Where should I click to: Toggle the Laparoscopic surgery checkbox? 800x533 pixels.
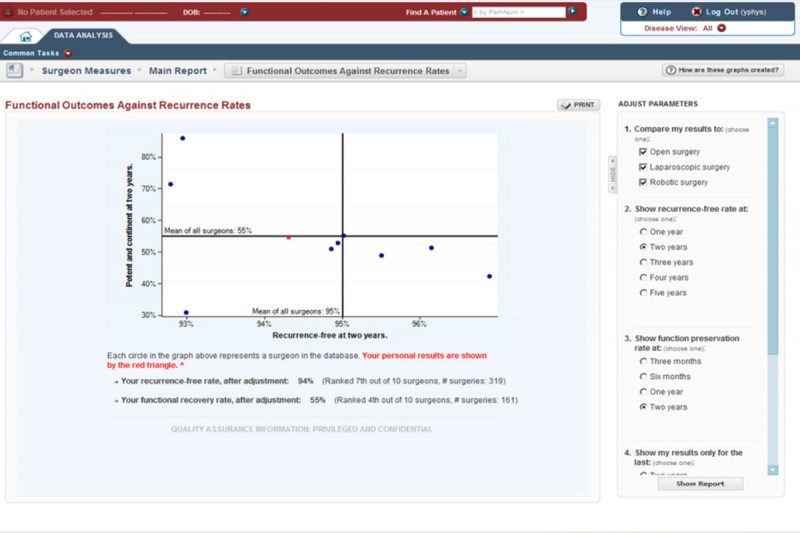point(643,167)
